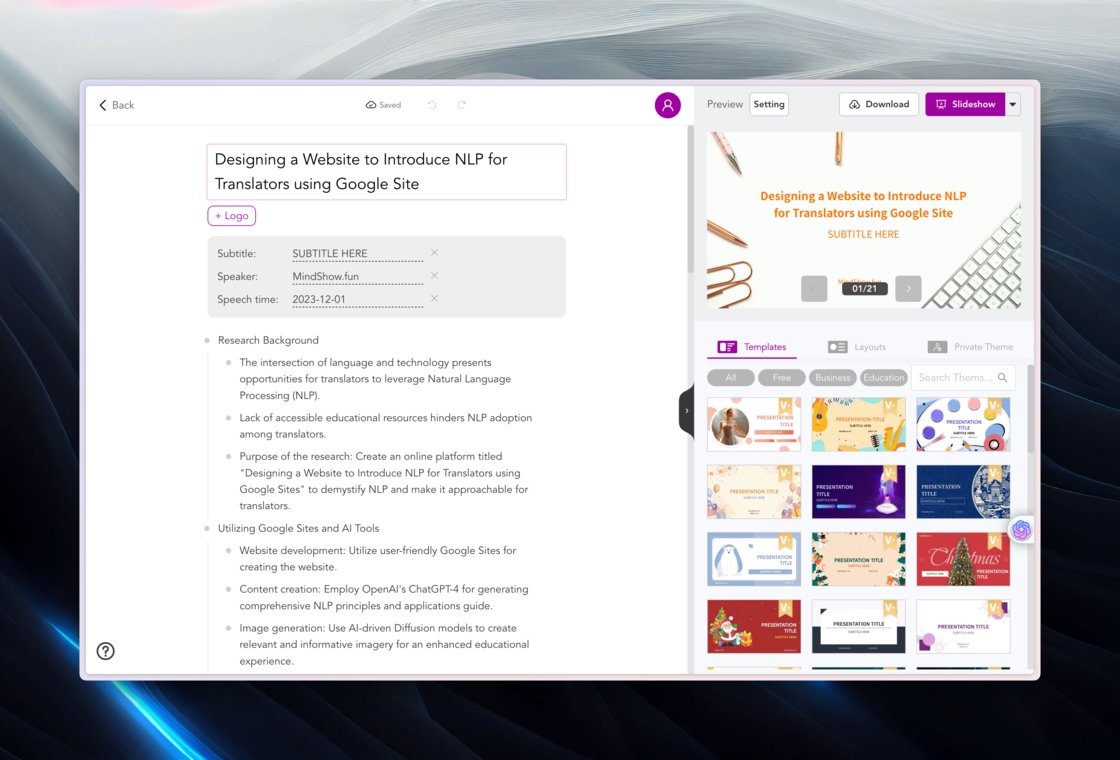The image size is (1120, 760).
Task: Click the 01/21 slide counter
Action: coord(864,289)
